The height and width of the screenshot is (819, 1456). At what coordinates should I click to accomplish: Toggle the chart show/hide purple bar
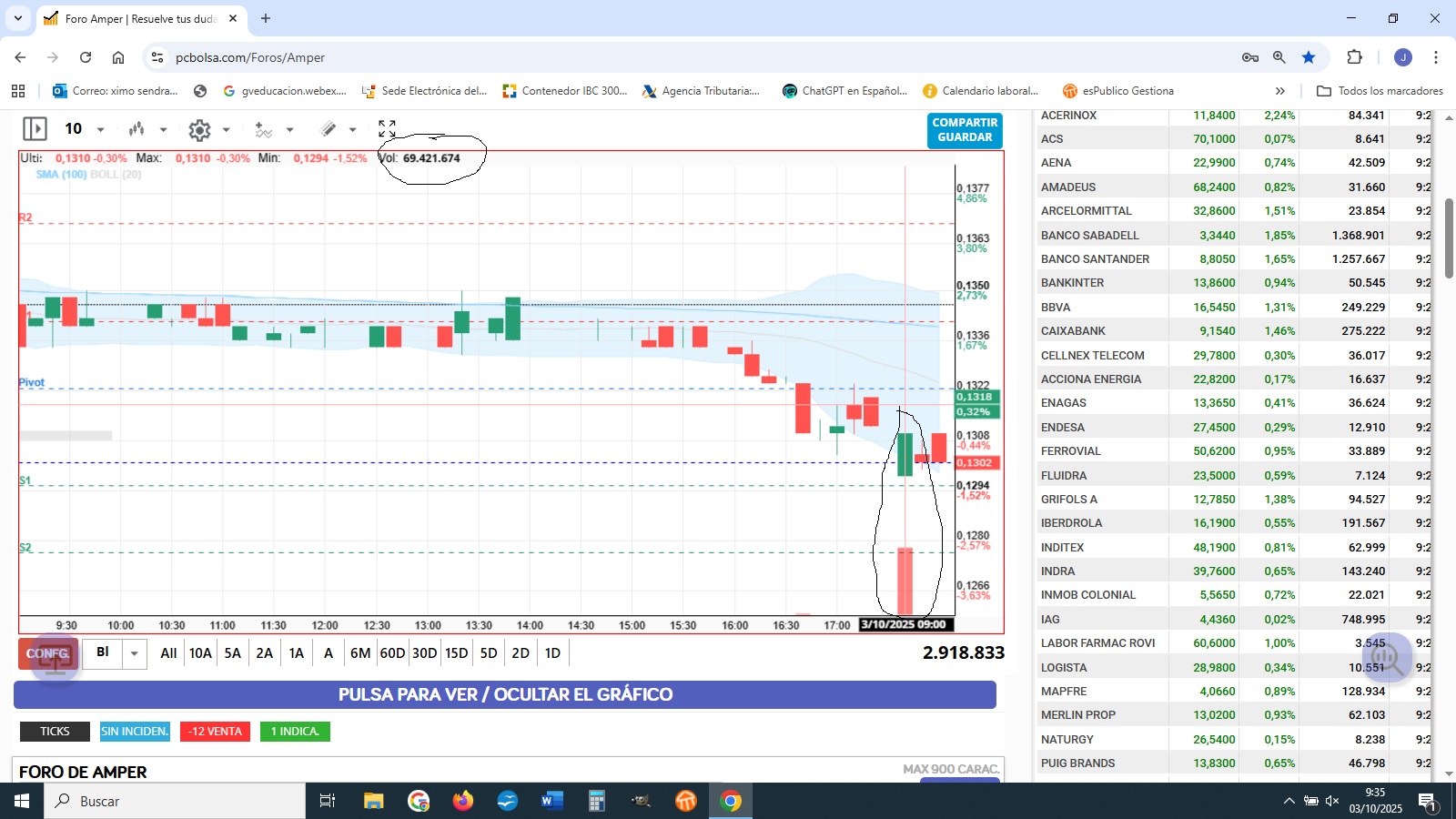[x=505, y=694]
